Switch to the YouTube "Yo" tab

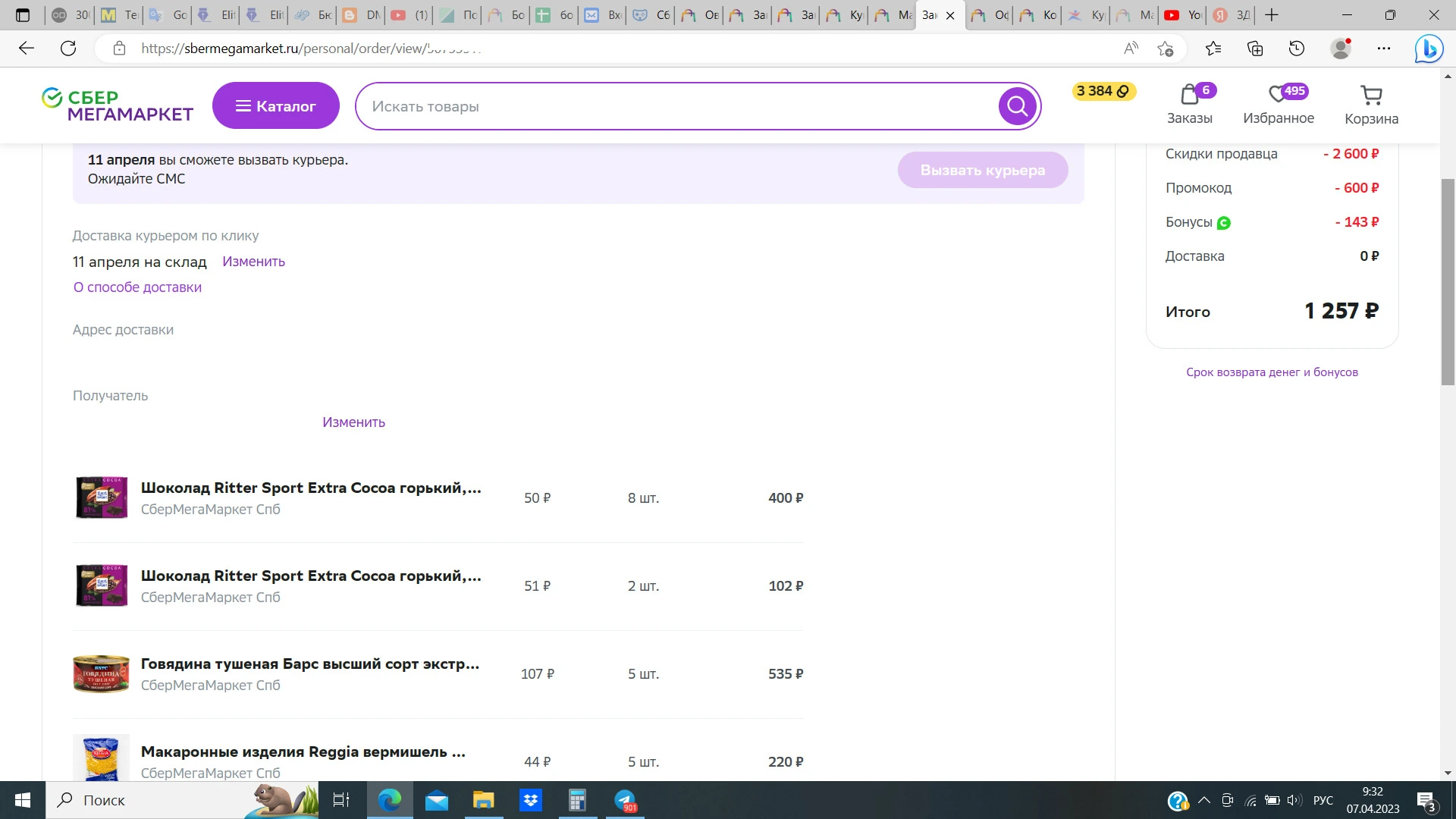1182,15
